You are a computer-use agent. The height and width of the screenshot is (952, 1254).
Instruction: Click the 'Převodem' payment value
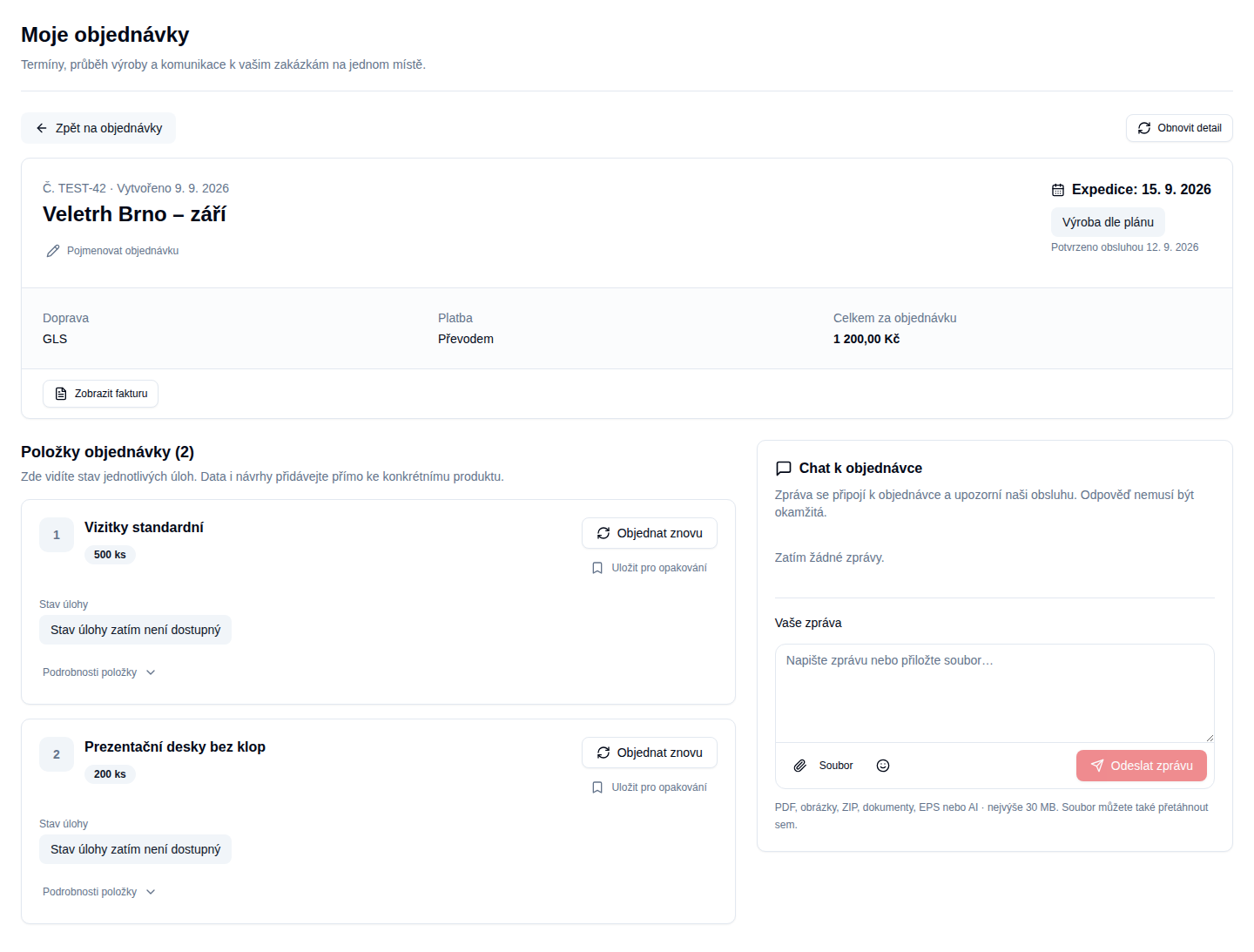pyautogui.click(x=466, y=339)
